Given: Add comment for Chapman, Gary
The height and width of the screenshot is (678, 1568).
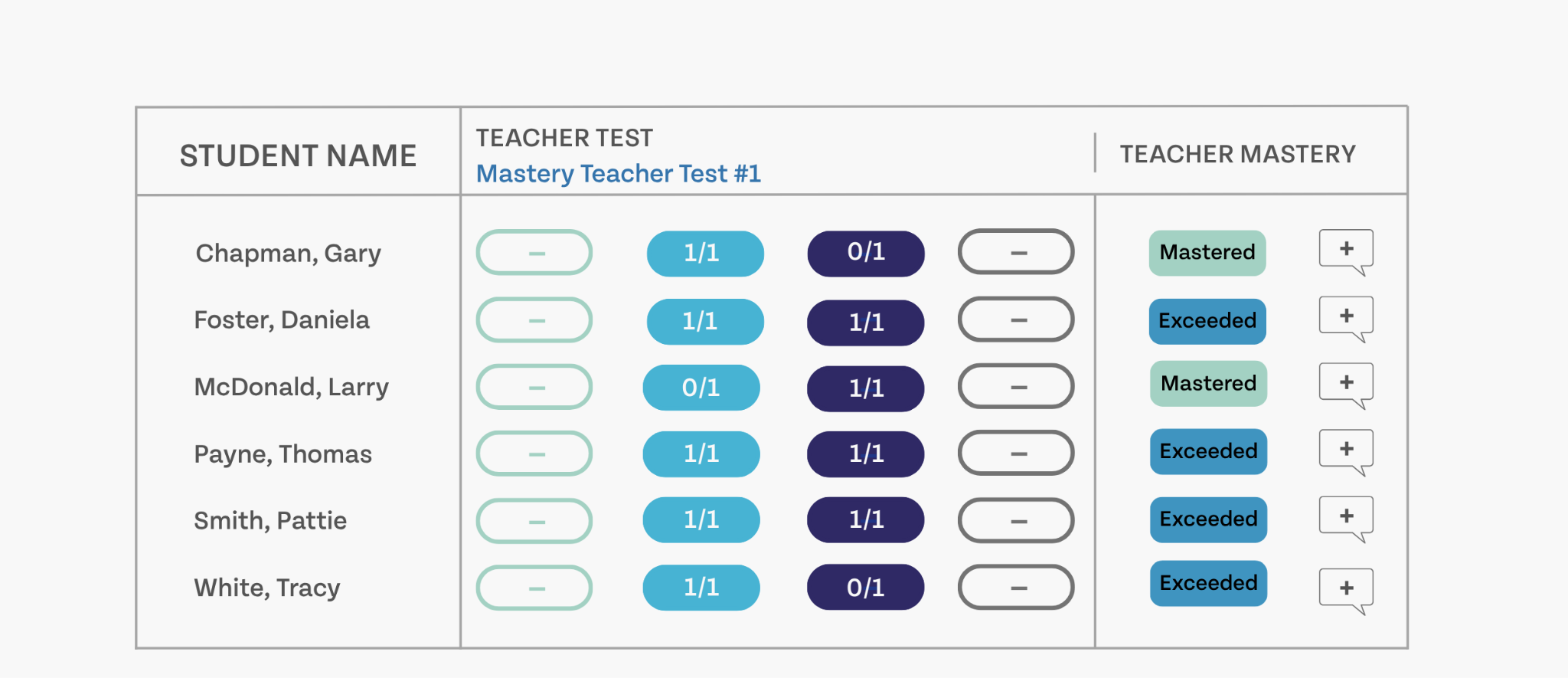Looking at the screenshot, I should tap(1346, 252).
